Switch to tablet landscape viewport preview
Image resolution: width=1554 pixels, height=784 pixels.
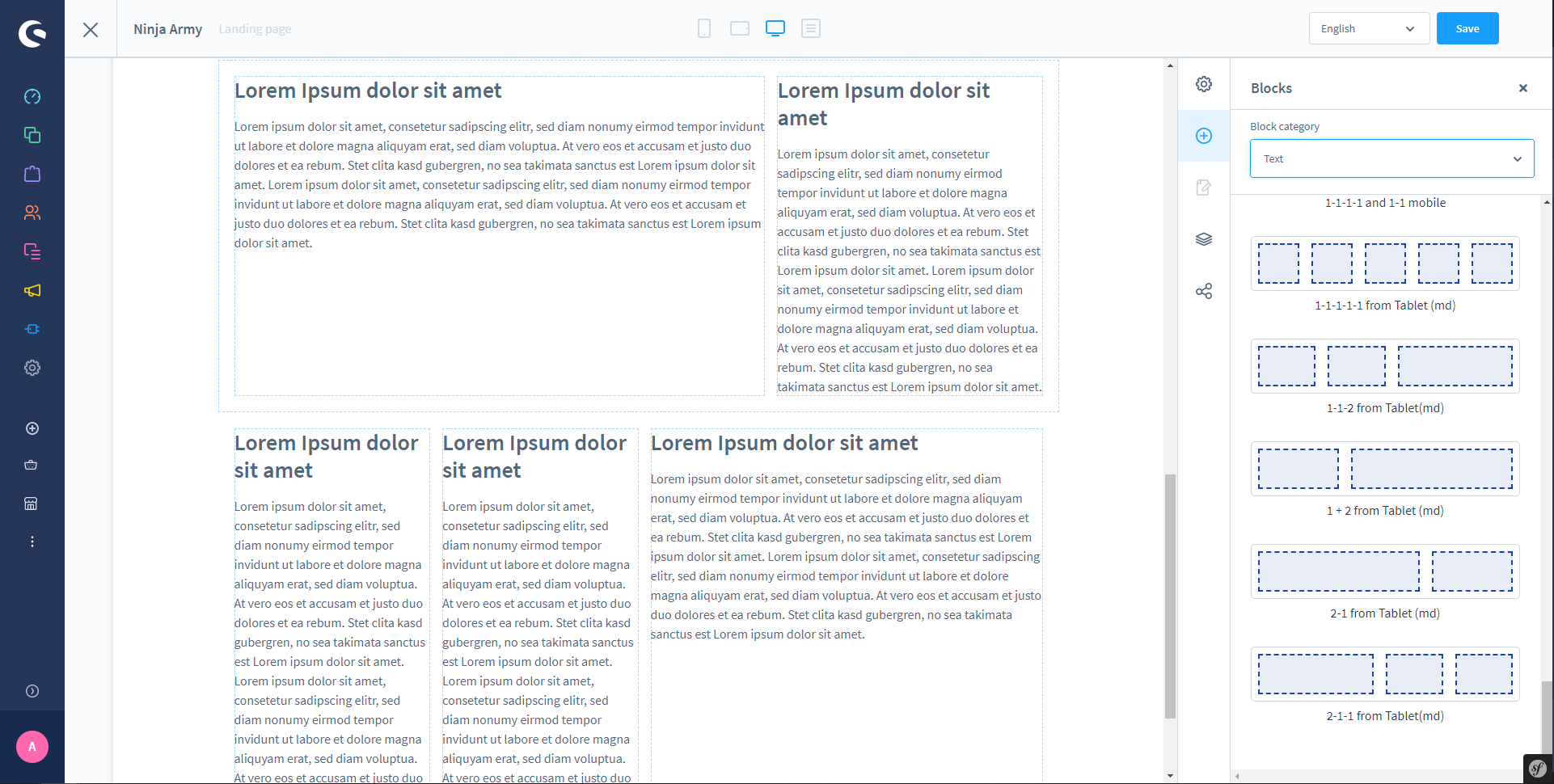pos(740,28)
